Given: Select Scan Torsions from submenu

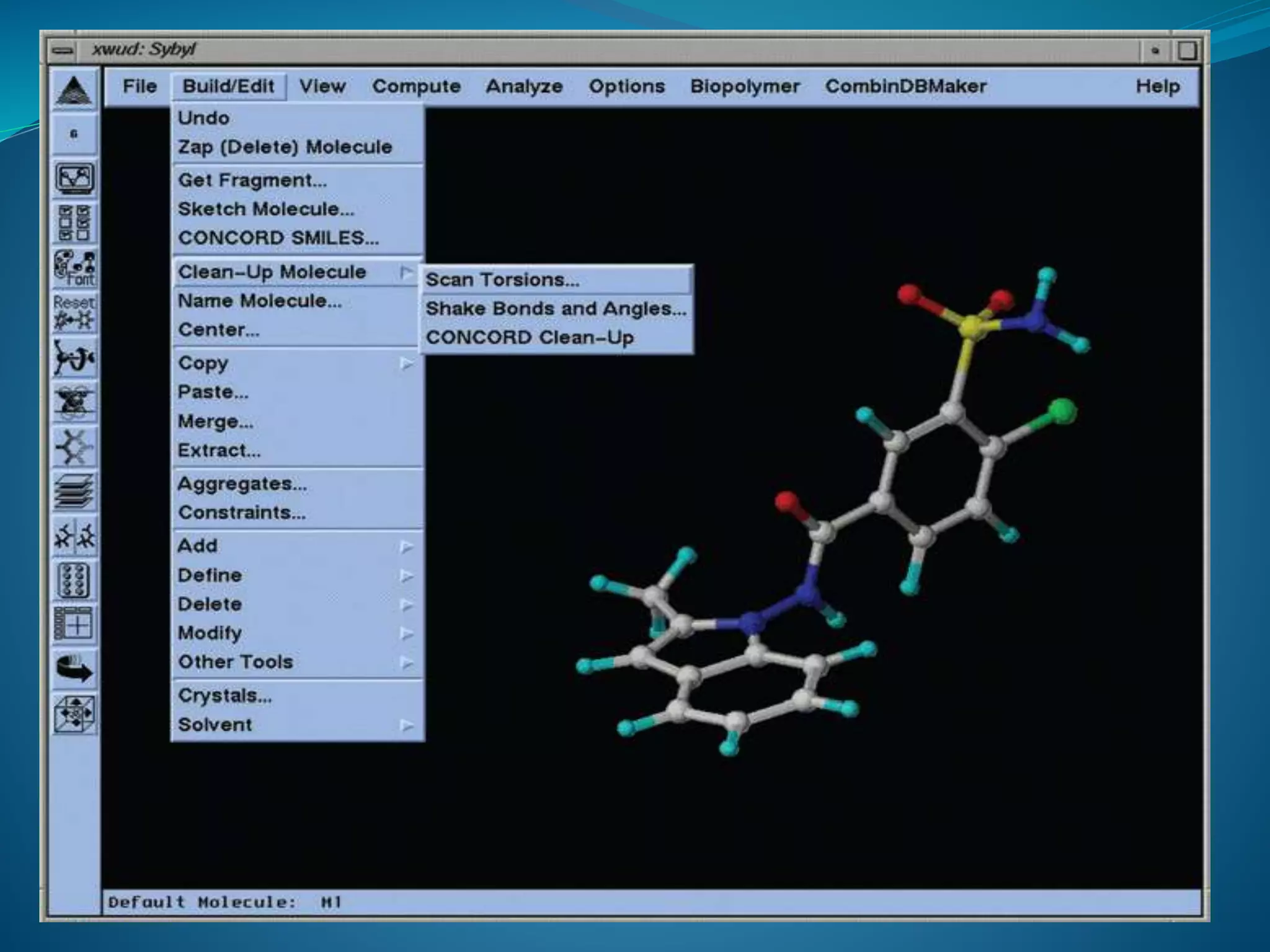Looking at the screenshot, I should click(502, 280).
